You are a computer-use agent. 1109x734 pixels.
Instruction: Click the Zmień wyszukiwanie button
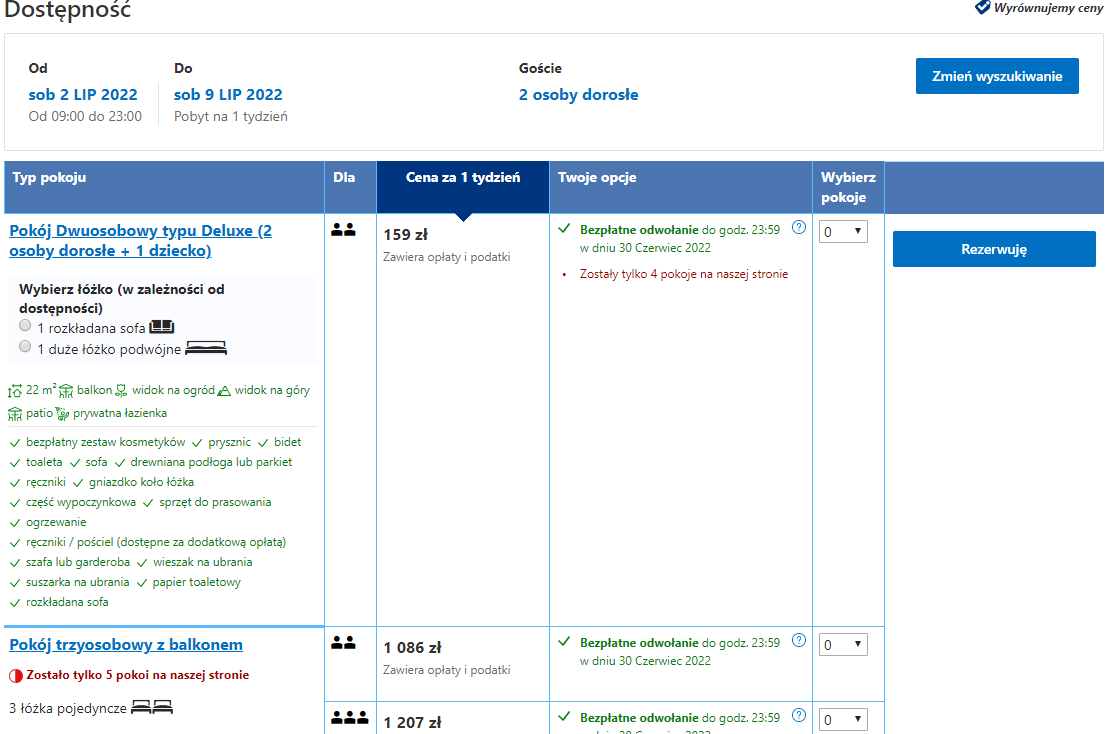click(x=997, y=76)
